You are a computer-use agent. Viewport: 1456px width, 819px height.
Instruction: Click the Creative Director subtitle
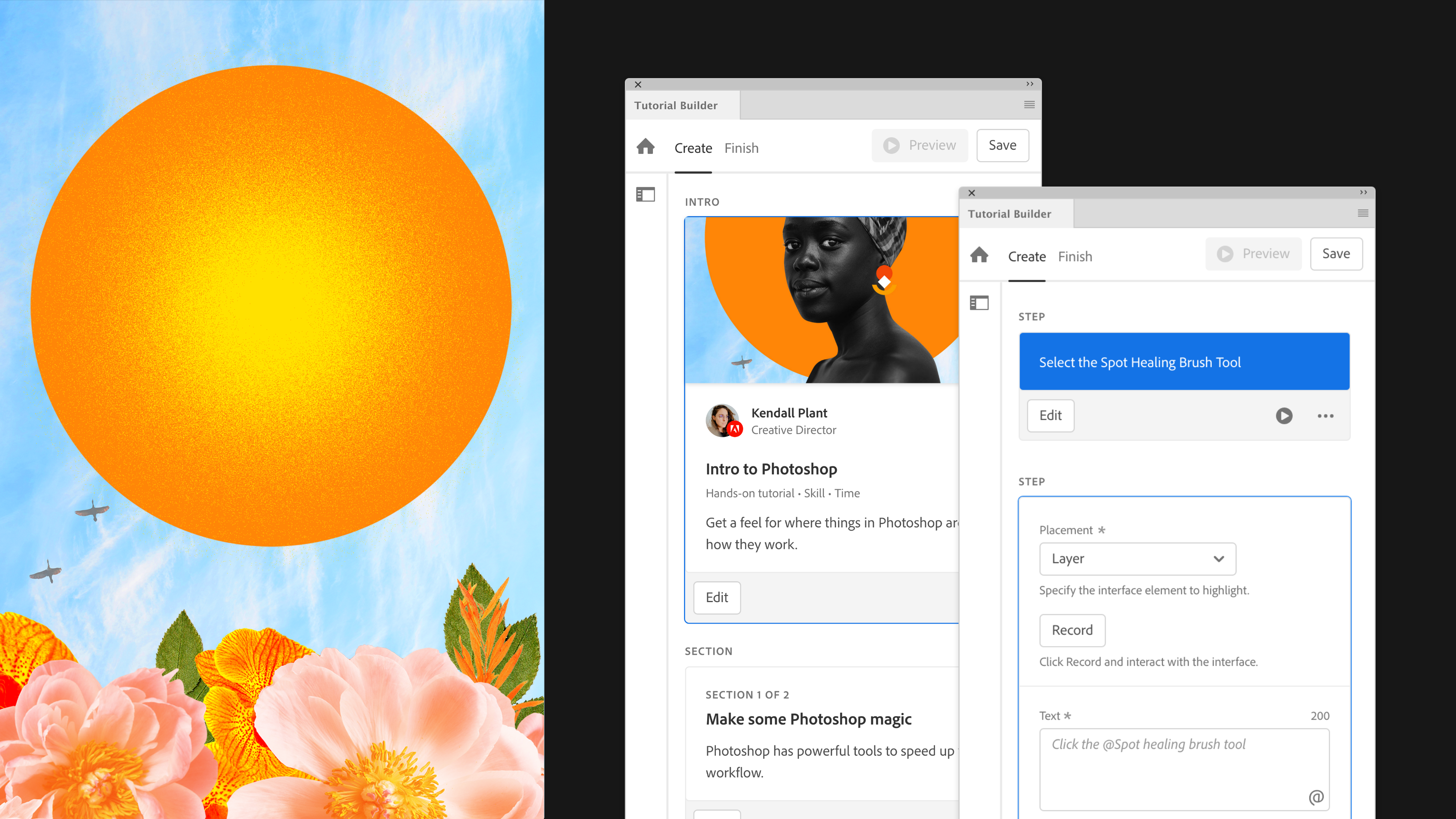(x=794, y=430)
